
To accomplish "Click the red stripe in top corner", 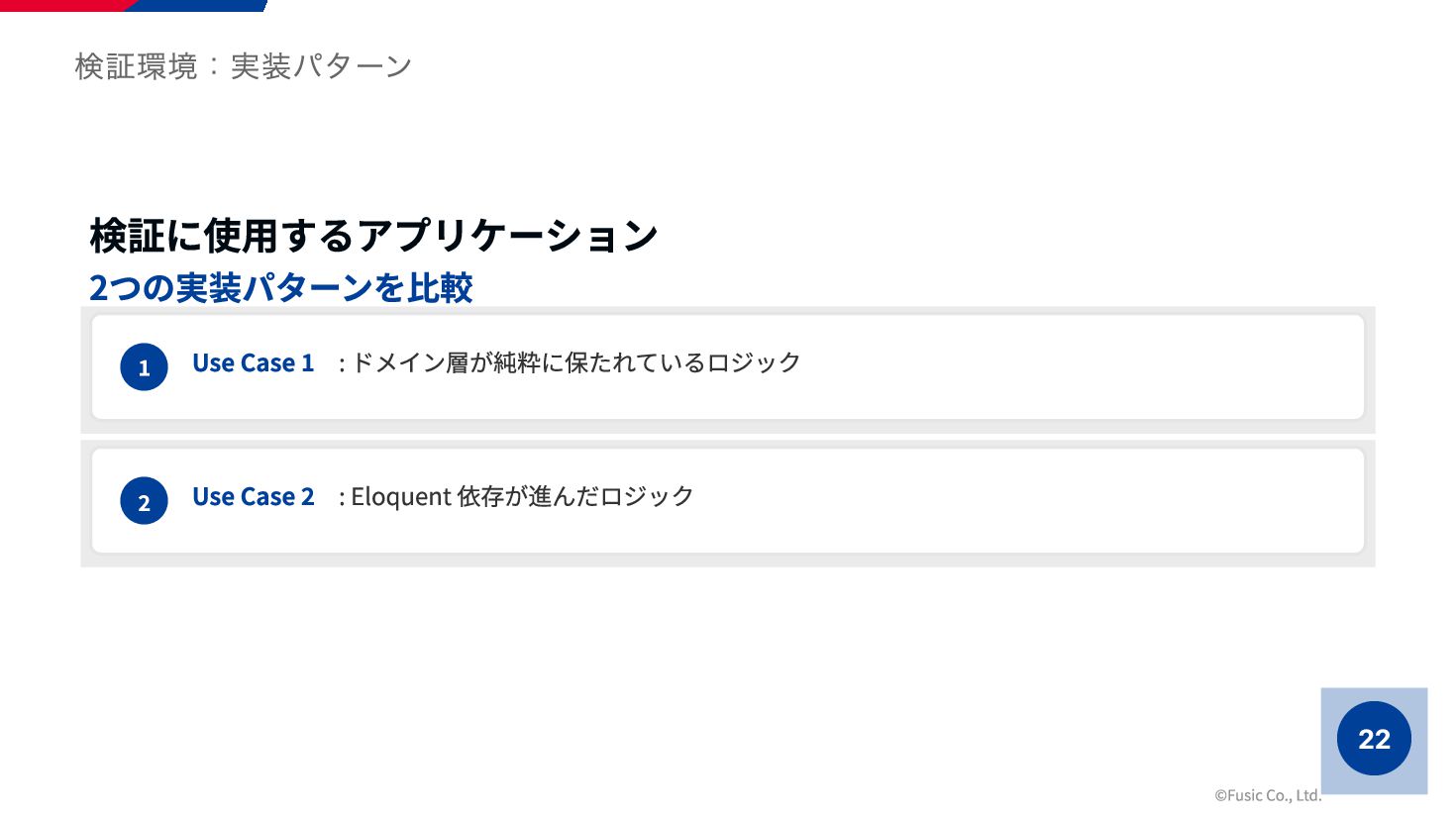I will tap(64, 5).
